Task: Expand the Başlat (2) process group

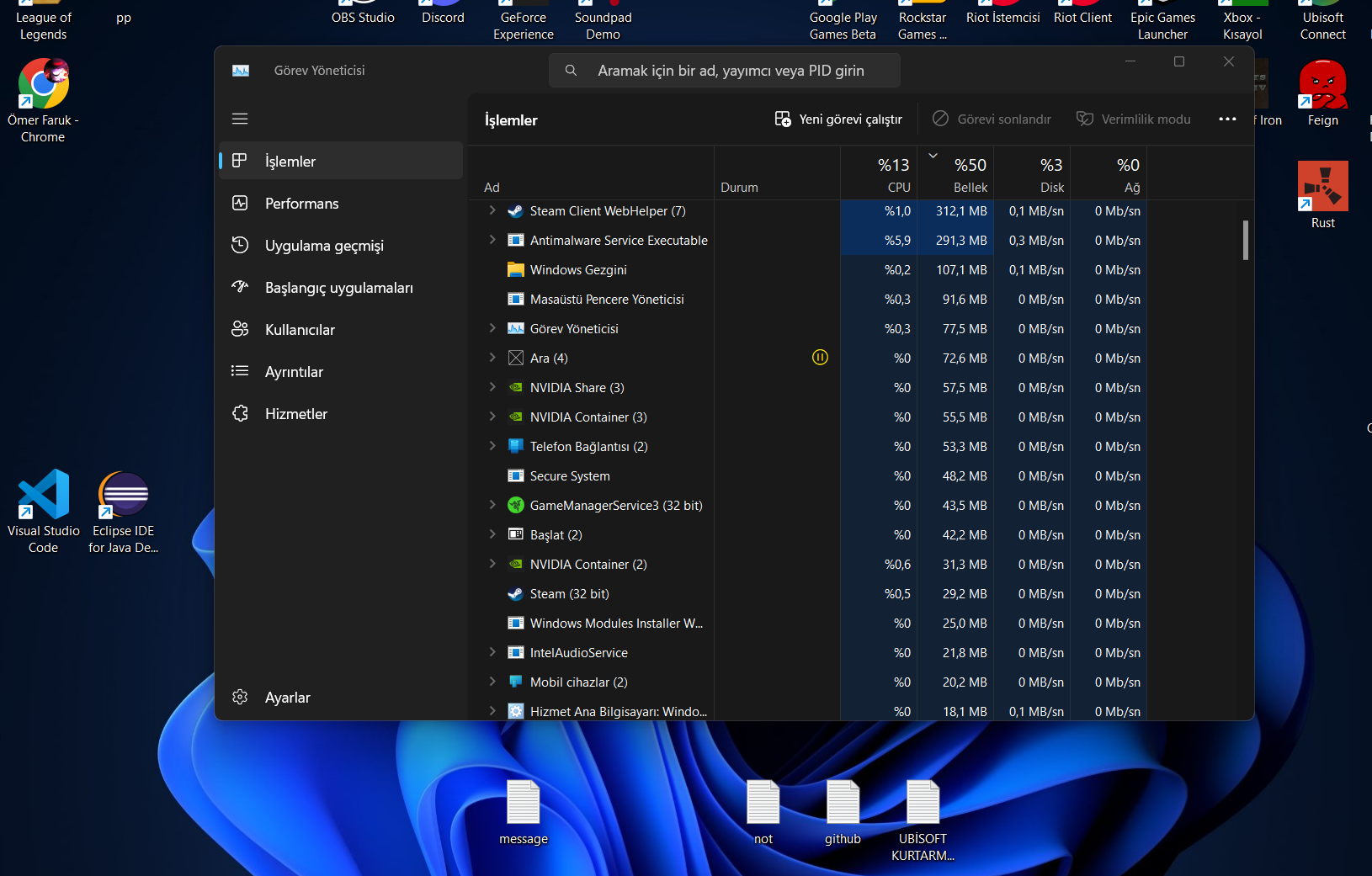Action: pos(492,534)
